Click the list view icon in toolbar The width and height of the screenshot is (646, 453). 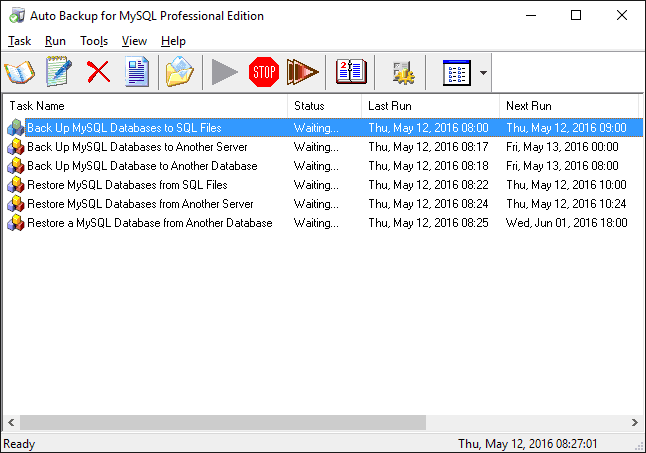pos(456,73)
